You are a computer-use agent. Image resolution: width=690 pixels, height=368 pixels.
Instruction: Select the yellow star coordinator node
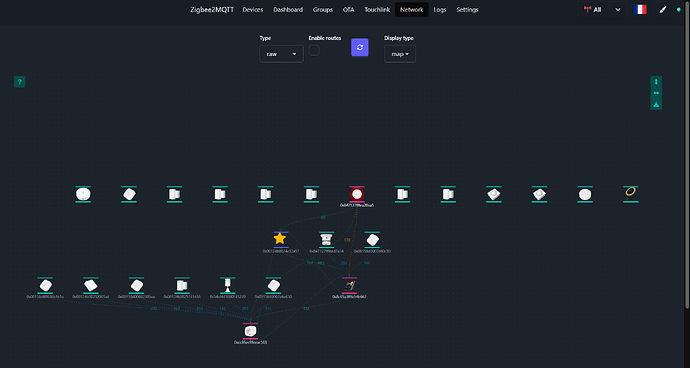click(280, 239)
